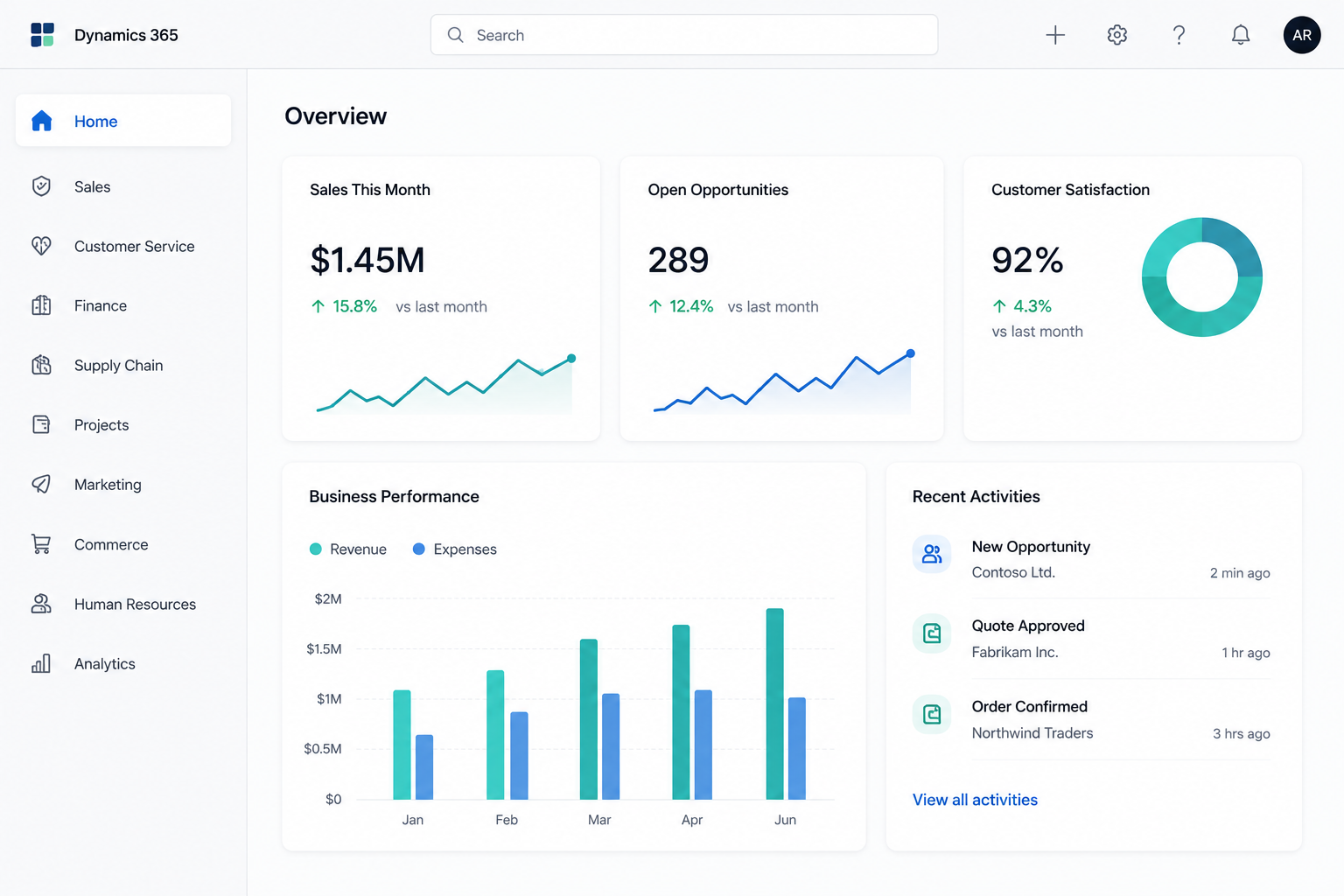This screenshot has width=1344, height=896.
Task: Click the Expenses blue legend dot
Action: pyautogui.click(x=419, y=549)
